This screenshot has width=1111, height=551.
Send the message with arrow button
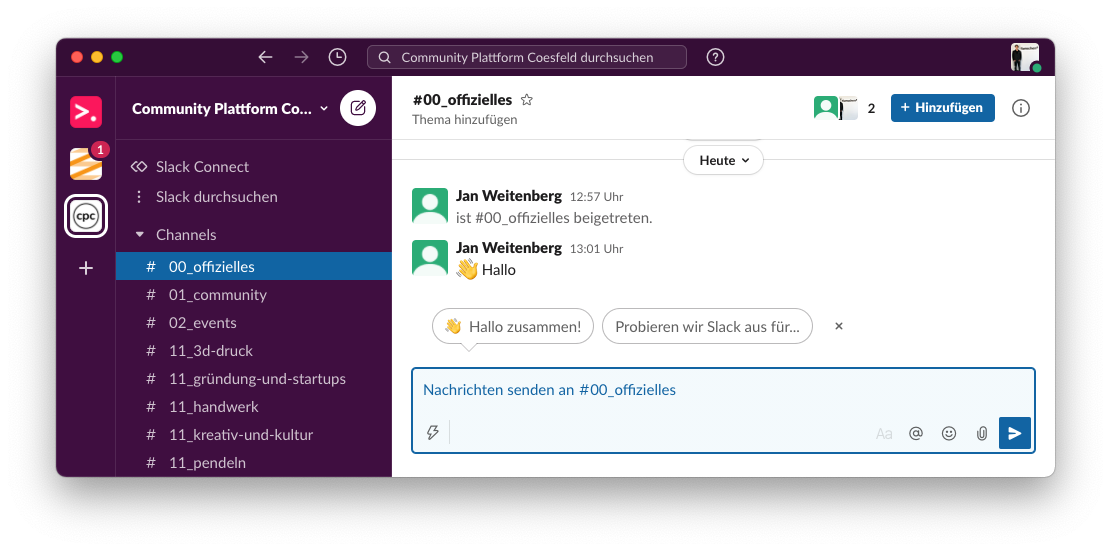(x=1015, y=433)
